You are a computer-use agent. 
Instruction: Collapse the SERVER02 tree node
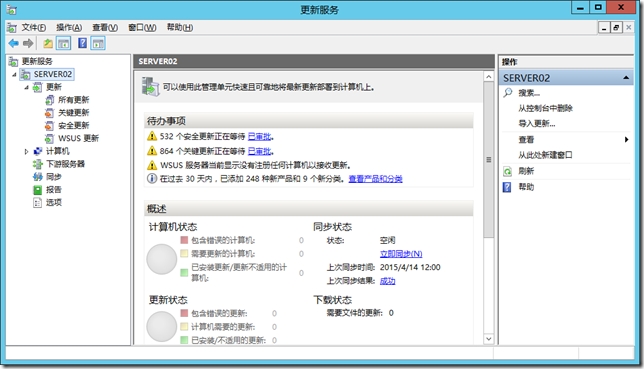point(14,74)
